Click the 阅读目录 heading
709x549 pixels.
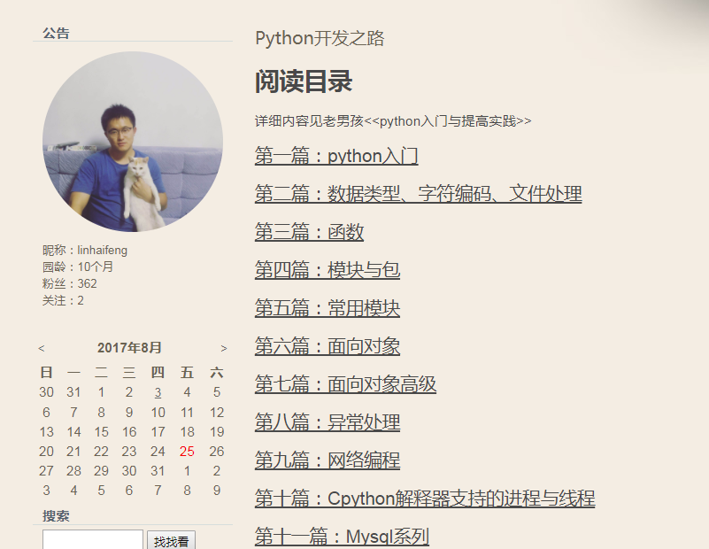tap(303, 81)
